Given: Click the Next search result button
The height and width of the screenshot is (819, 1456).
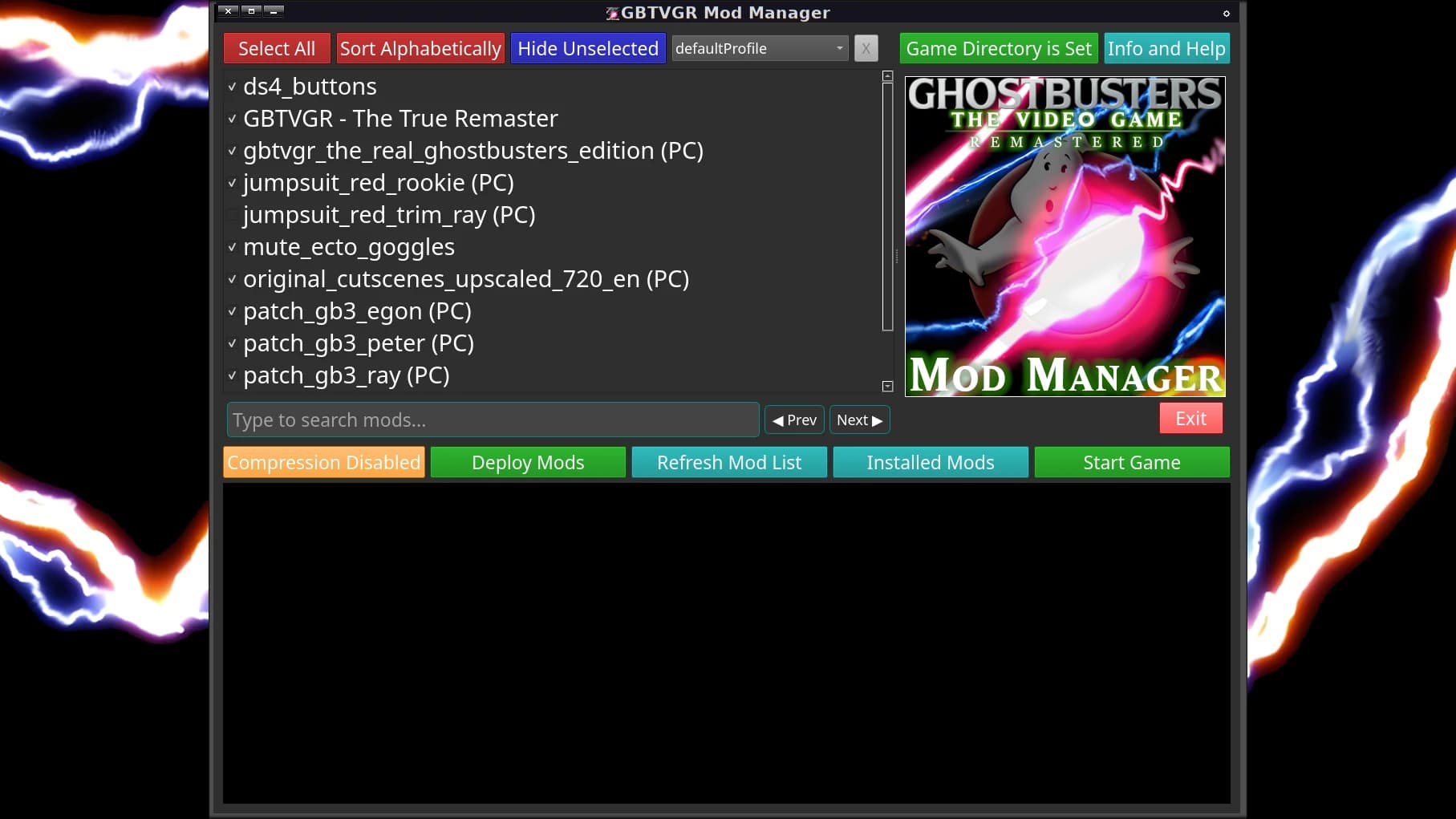Looking at the screenshot, I should pos(859,420).
